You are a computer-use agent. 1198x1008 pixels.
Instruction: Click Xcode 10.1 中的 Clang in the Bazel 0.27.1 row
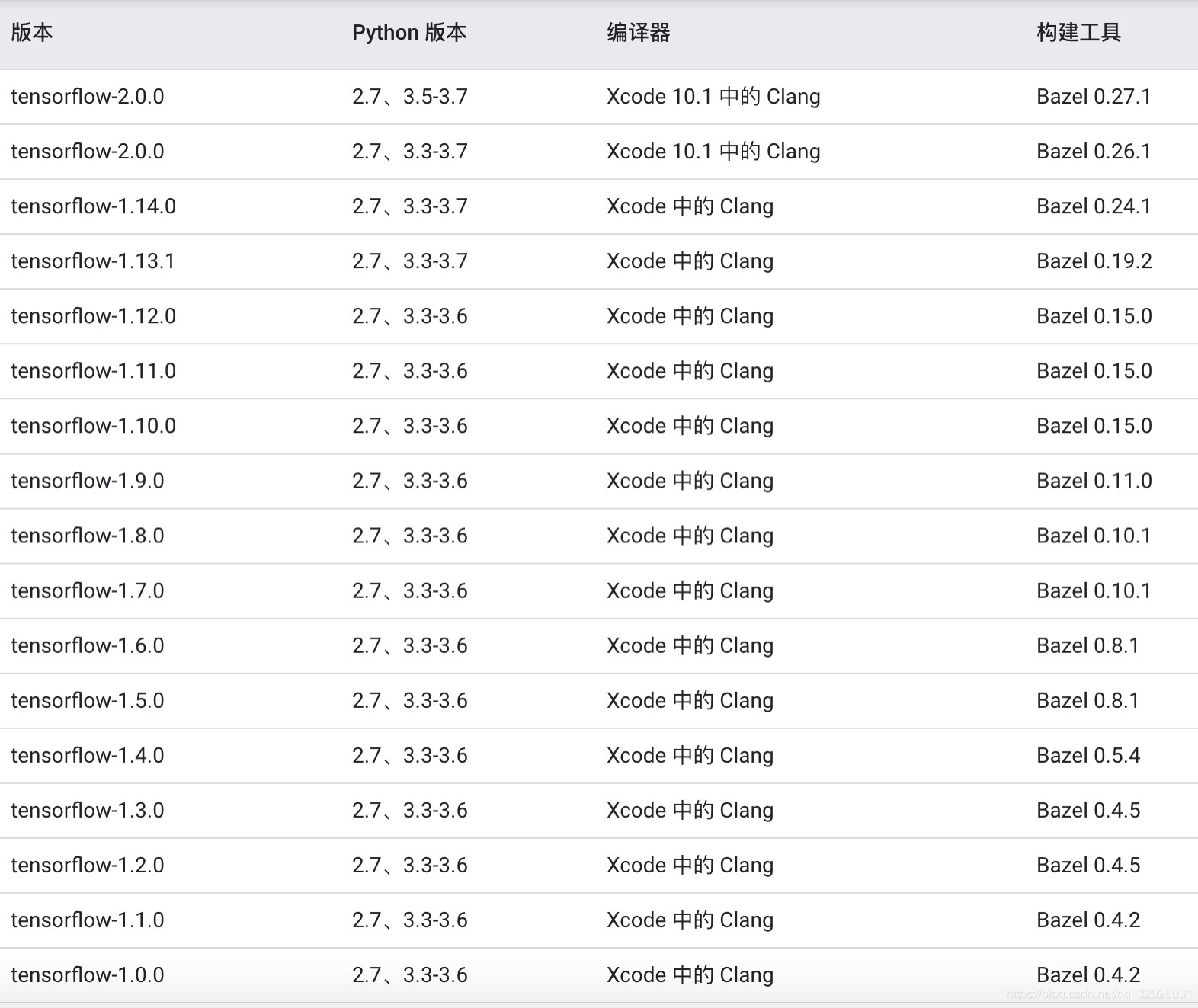coord(713,97)
